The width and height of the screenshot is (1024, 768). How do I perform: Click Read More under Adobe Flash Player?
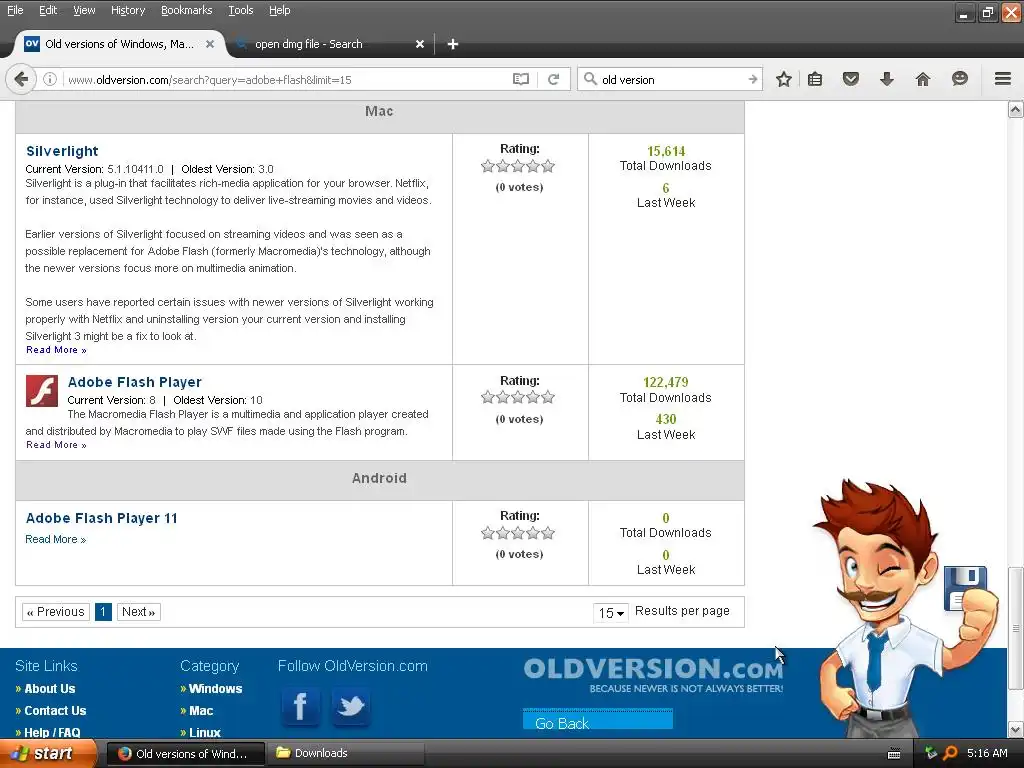click(x=56, y=445)
